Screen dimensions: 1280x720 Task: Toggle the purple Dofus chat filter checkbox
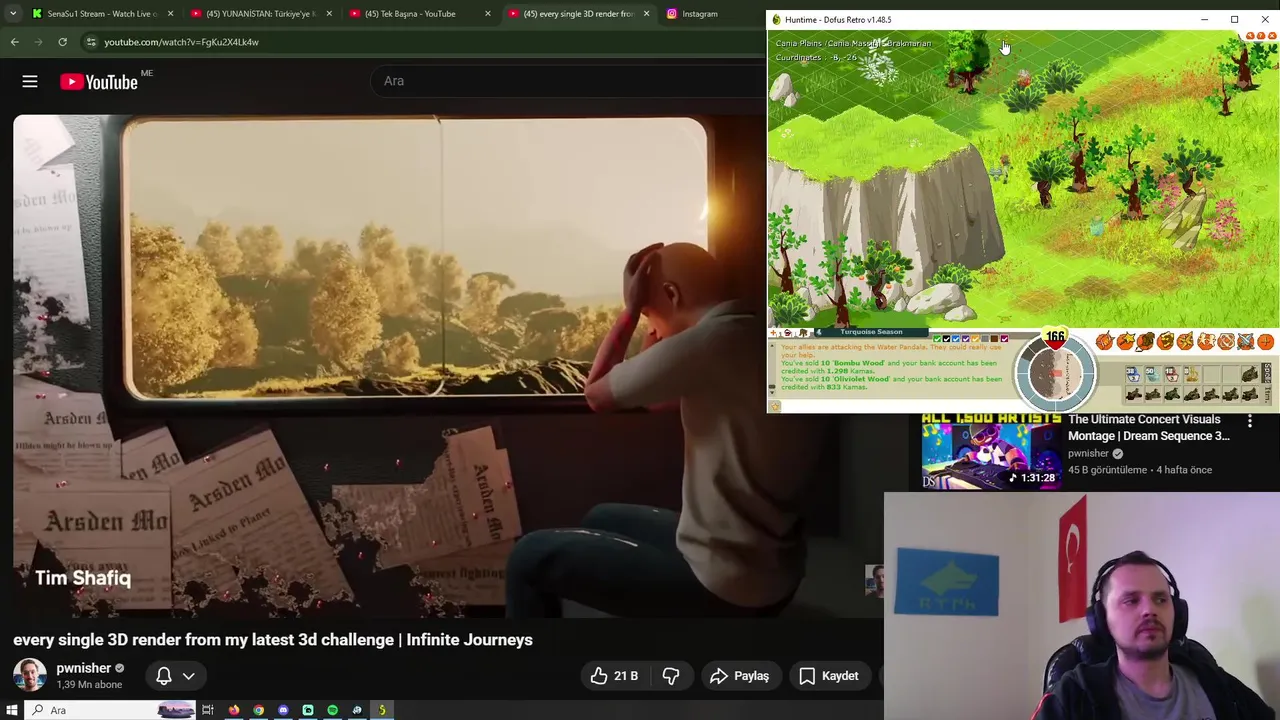(x=965, y=339)
